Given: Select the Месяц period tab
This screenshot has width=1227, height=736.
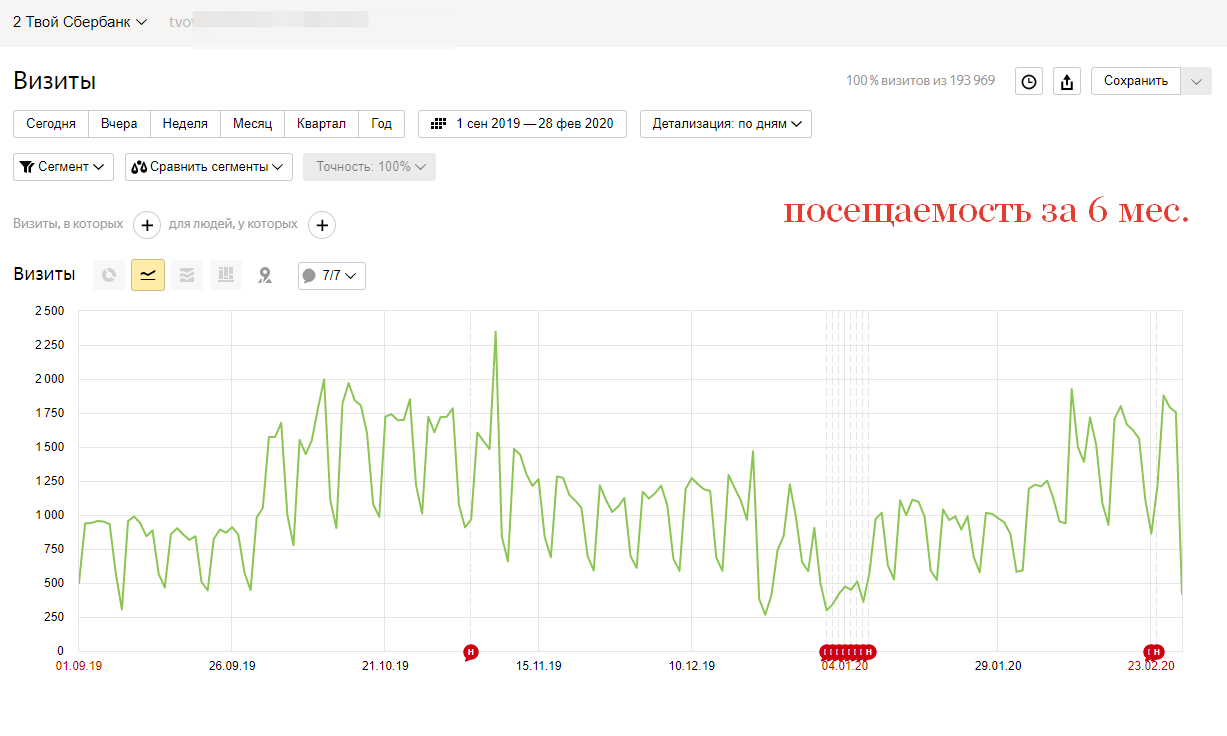Looking at the screenshot, I should click(253, 124).
